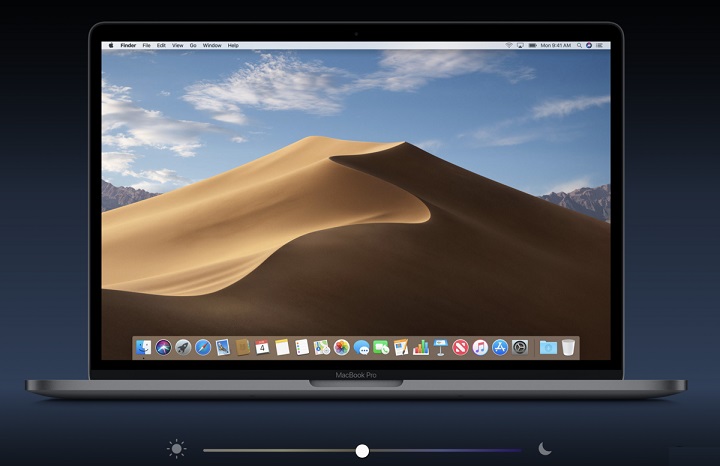Launch Launchpad rocket icon in dock
Viewport: 720px width, 466px height.
183,348
